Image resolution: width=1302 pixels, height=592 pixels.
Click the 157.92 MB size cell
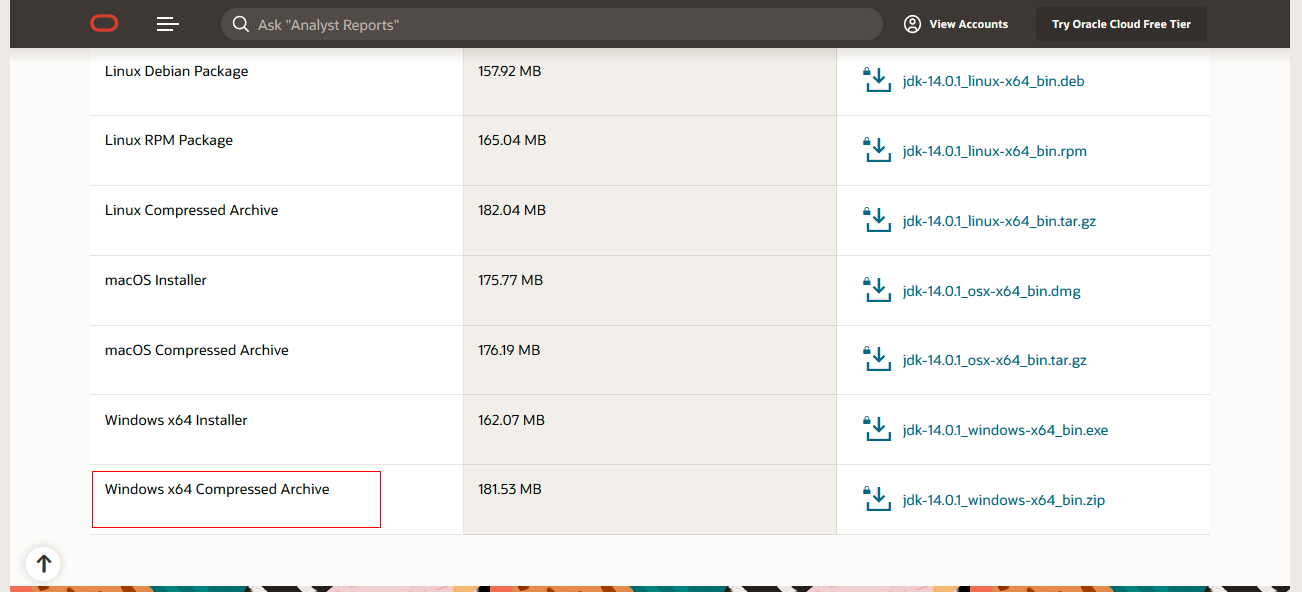(x=650, y=81)
